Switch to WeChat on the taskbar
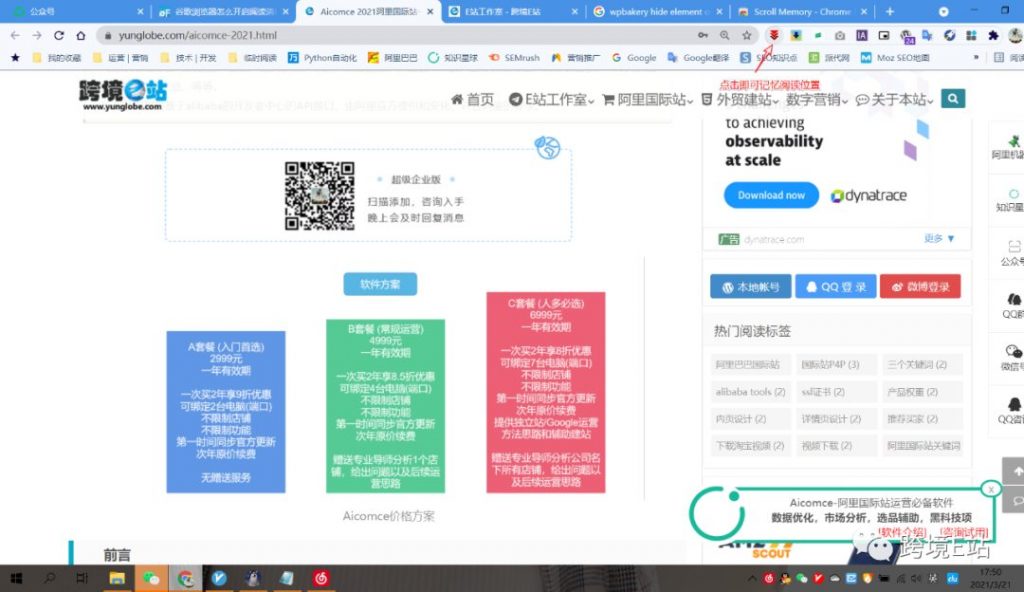1024x592 pixels. point(151,578)
